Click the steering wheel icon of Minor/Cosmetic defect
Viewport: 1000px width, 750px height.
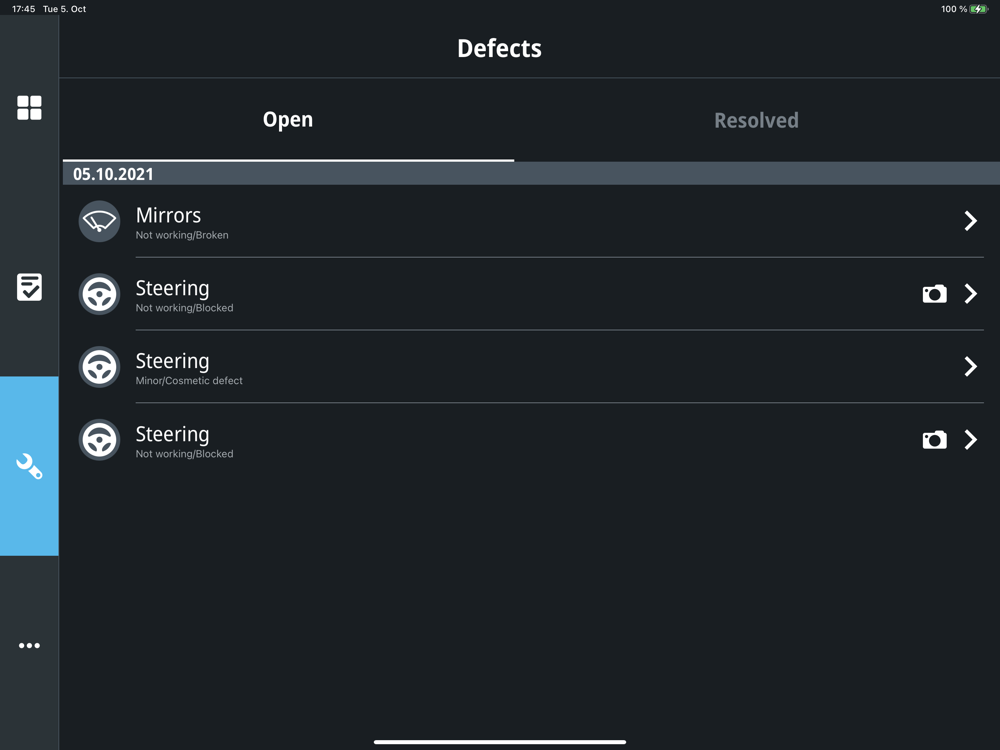click(x=99, y=367)
